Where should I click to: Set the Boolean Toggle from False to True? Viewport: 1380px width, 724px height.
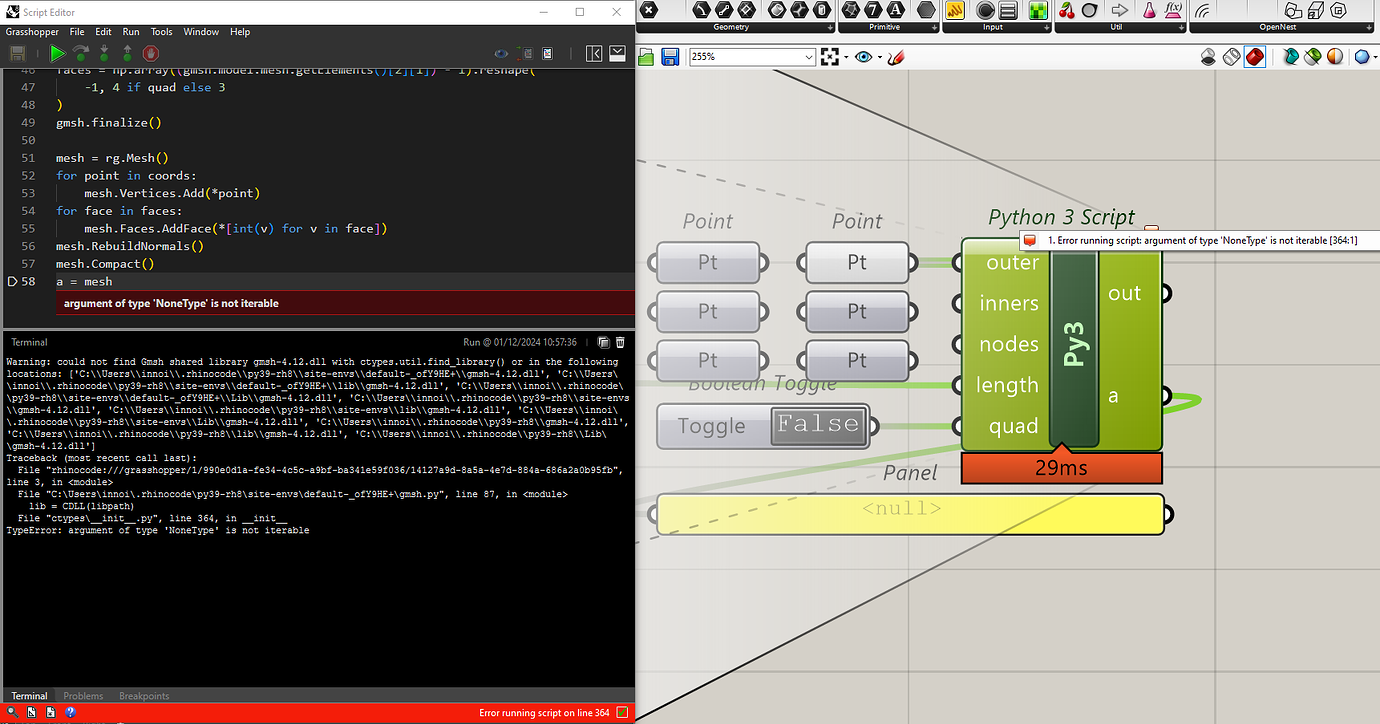(818, 424)
